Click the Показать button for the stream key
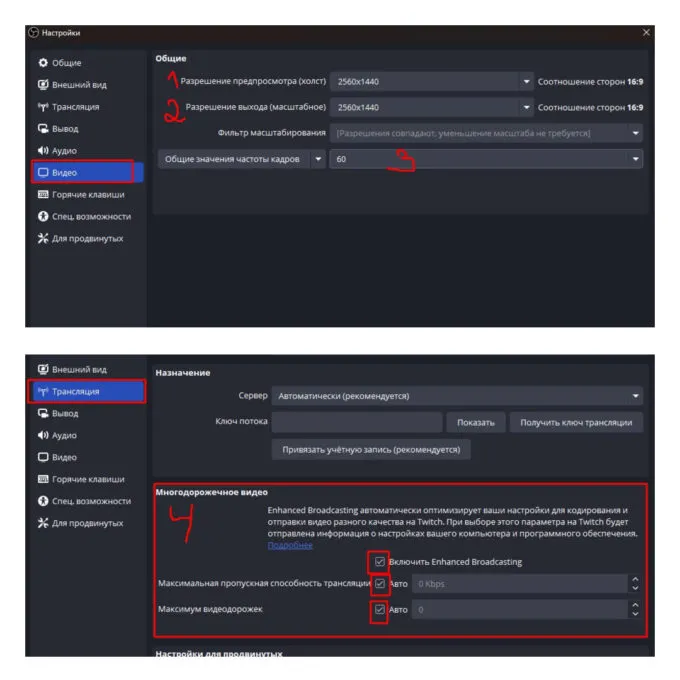The image size is (680, 680). point(475,423)
